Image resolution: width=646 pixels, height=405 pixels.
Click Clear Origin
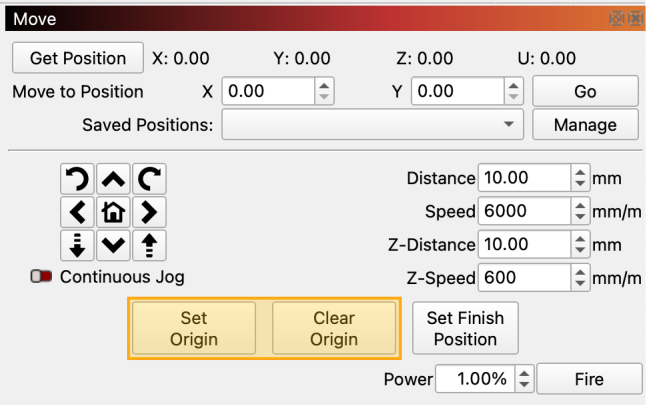coord(334,328)
